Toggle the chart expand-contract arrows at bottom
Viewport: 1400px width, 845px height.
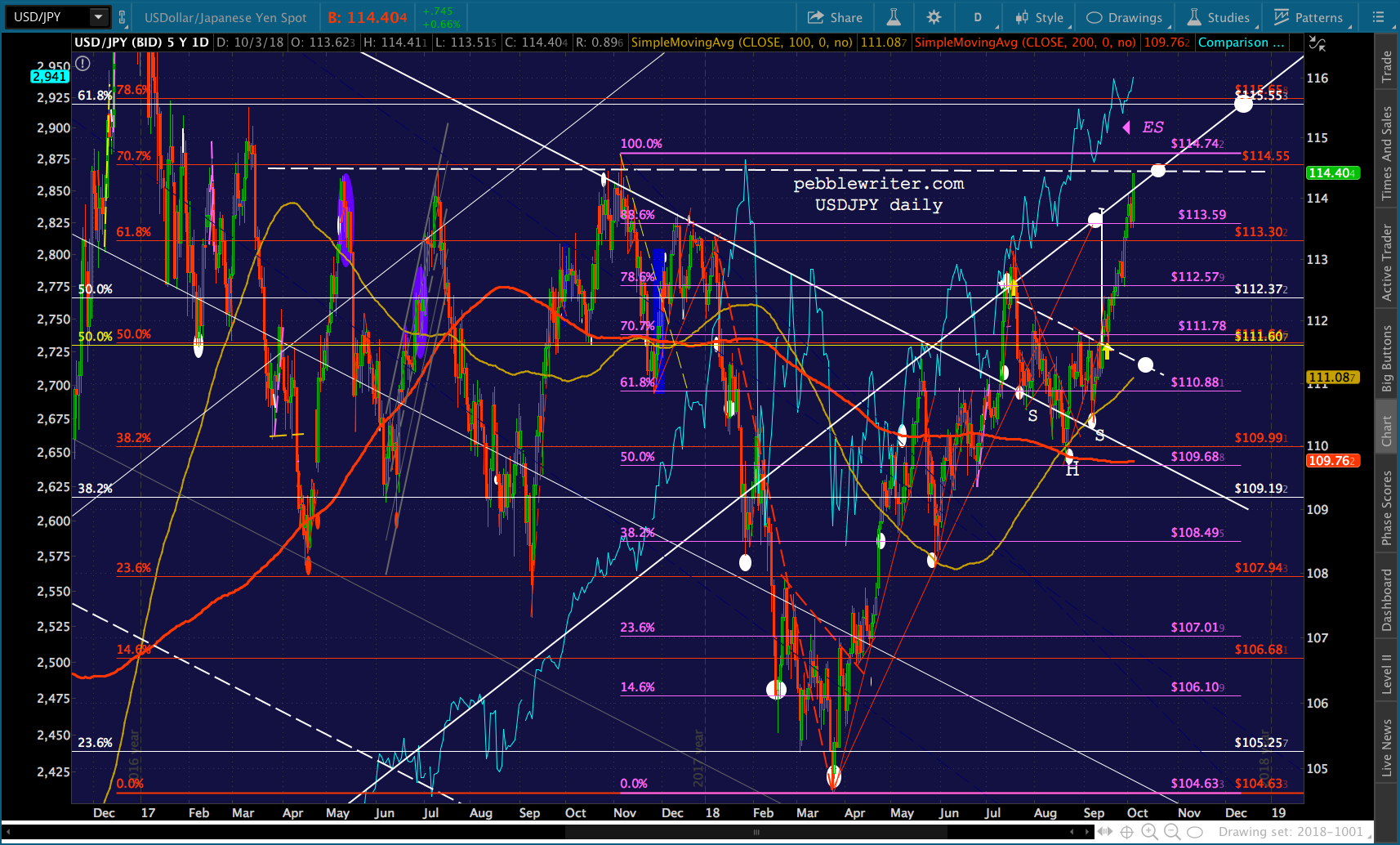(x=1105, y=832)
